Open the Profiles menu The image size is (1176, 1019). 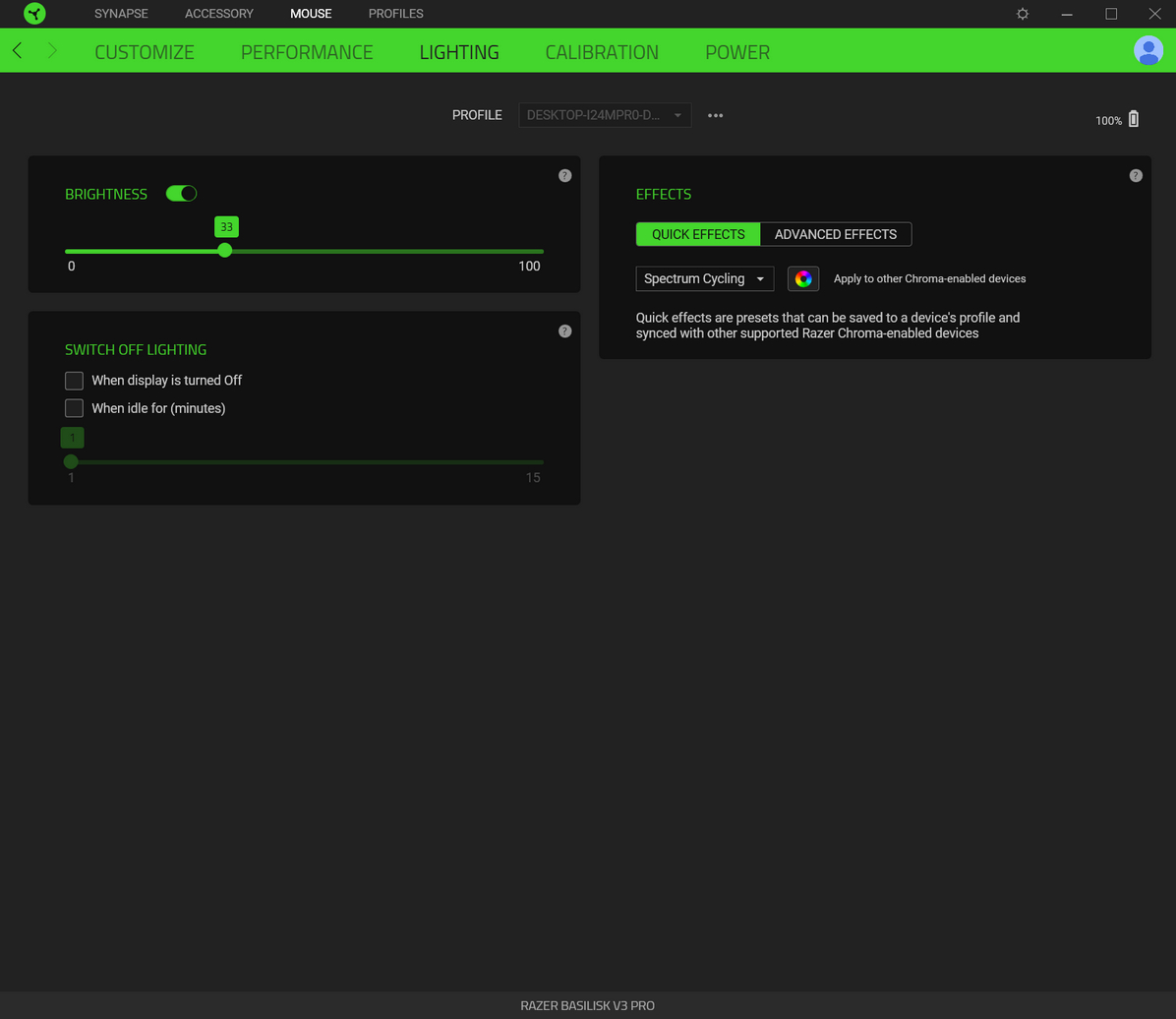tap(396, 14)
